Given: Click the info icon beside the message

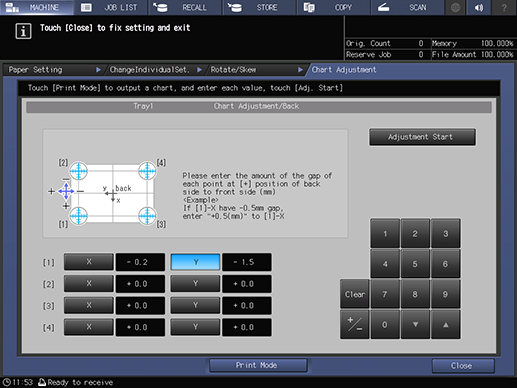Looking at the screenshot, I should [23, 31].
